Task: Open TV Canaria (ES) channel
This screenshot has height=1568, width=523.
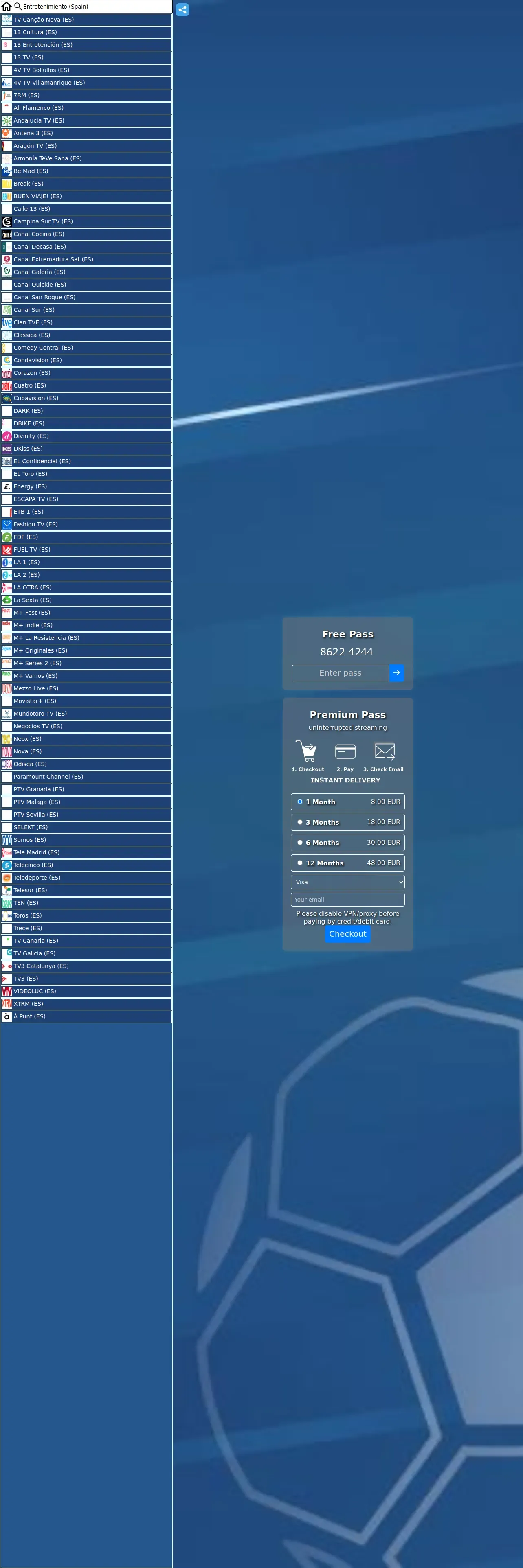Action: pyautogui.click(x=86, y=941)
